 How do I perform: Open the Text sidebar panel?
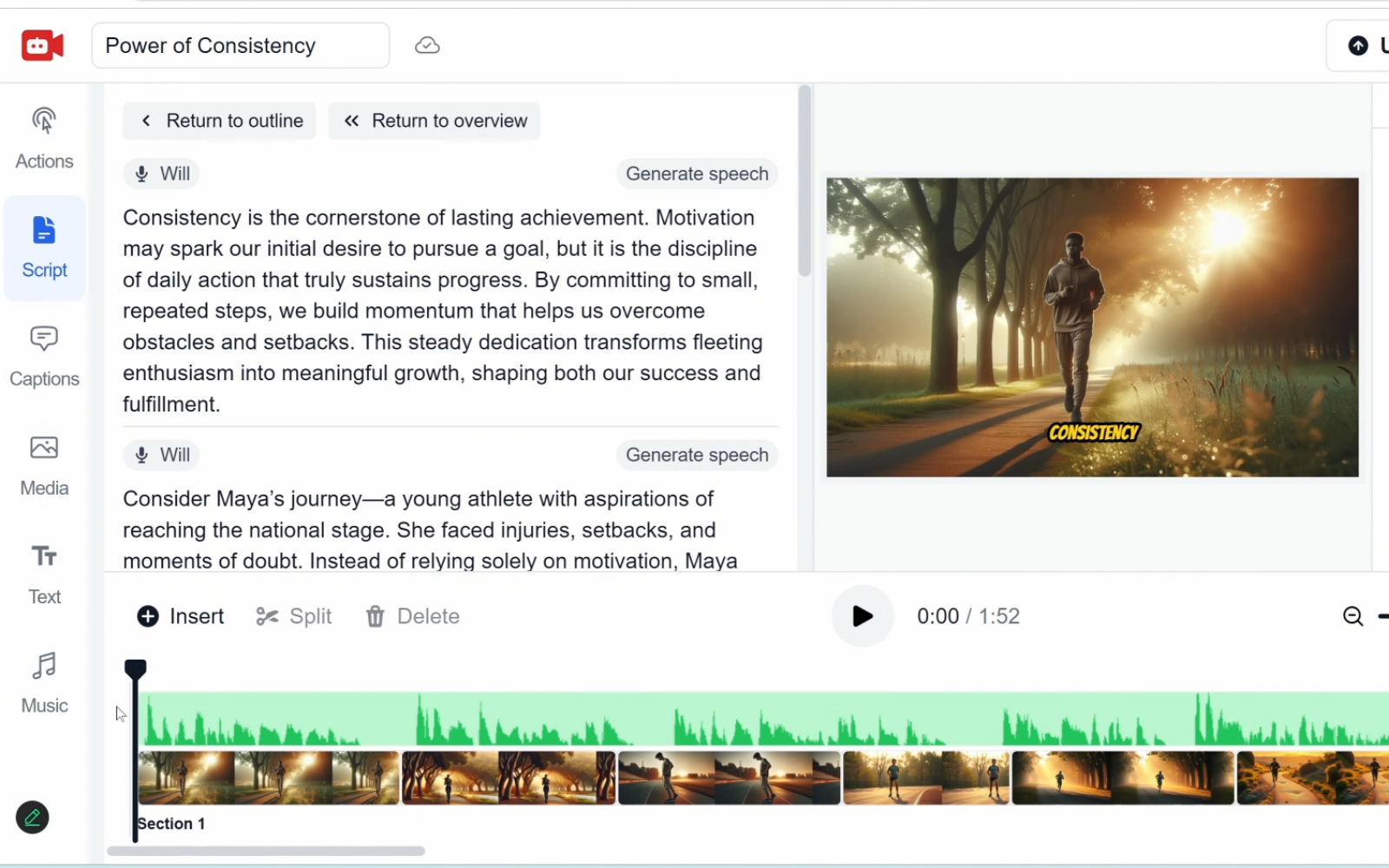click(x=44, y=575)
